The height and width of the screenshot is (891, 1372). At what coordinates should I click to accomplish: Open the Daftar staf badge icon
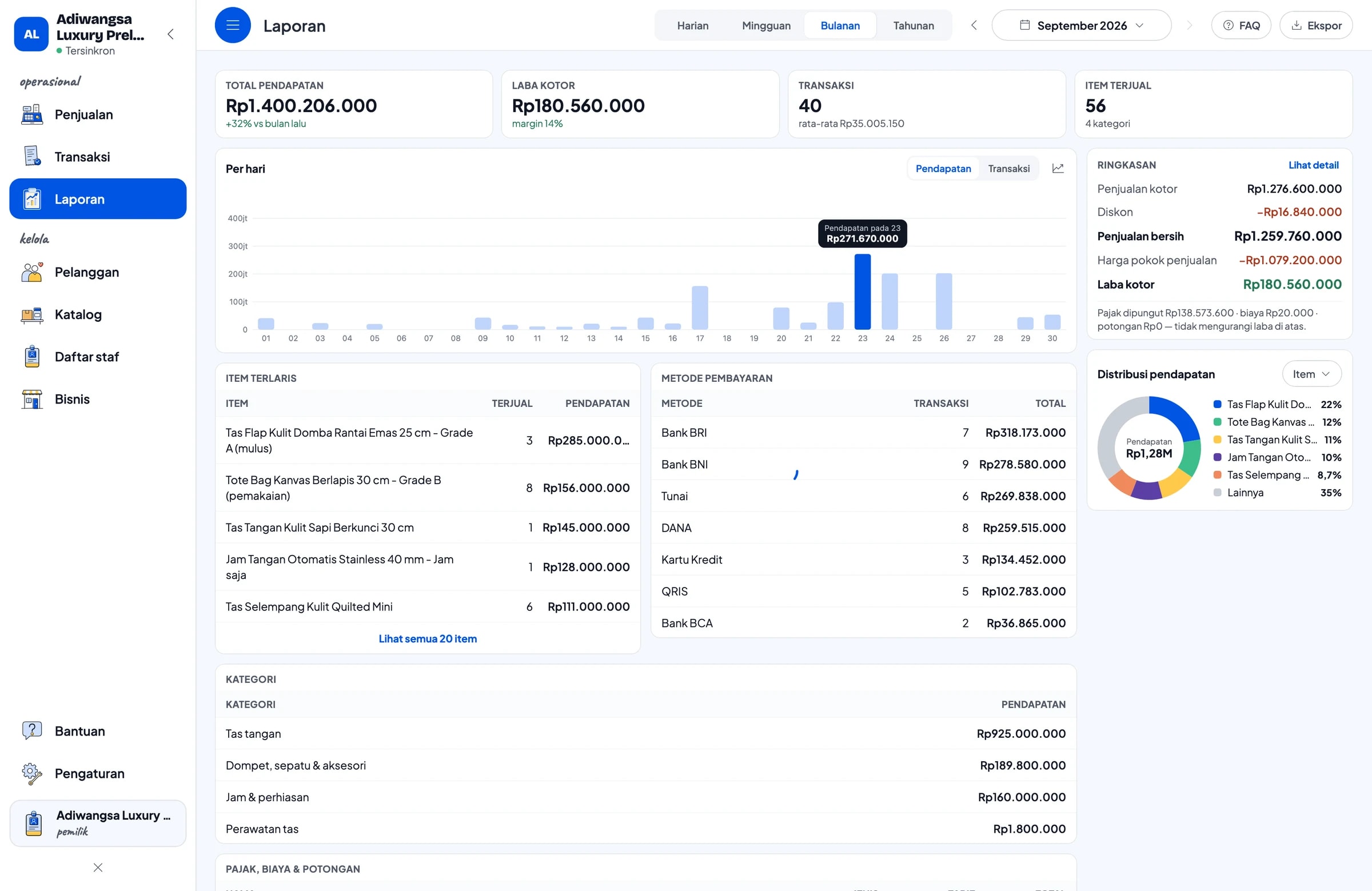pos(32,357)
